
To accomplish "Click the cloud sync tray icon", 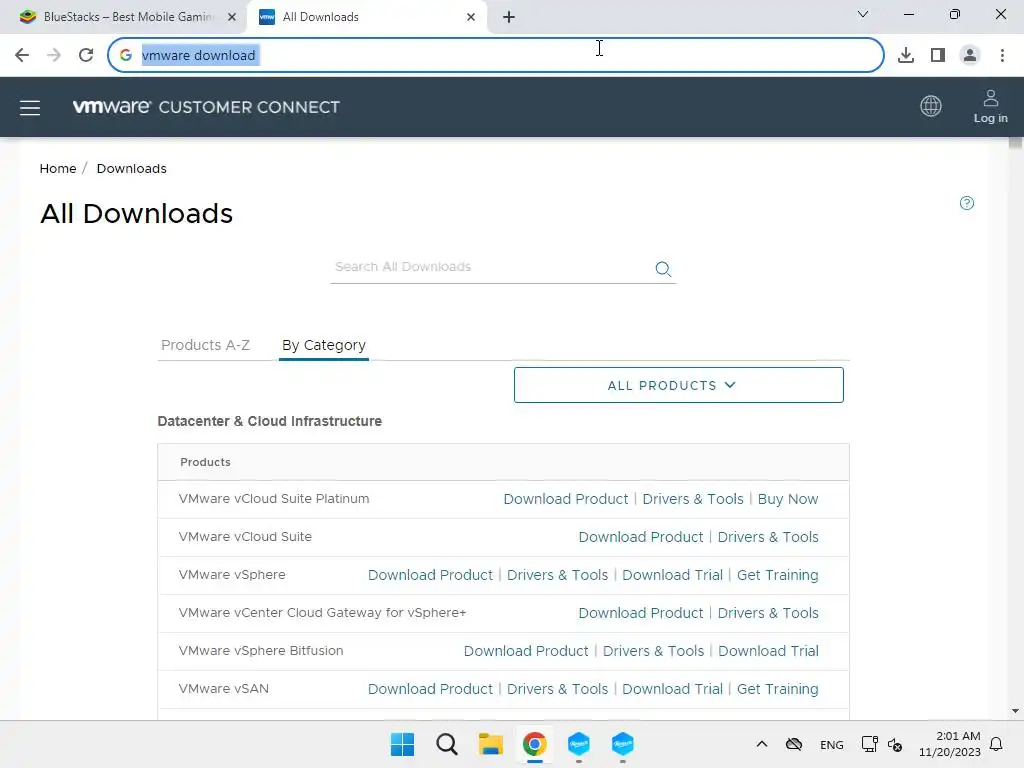I will [793, 744].
